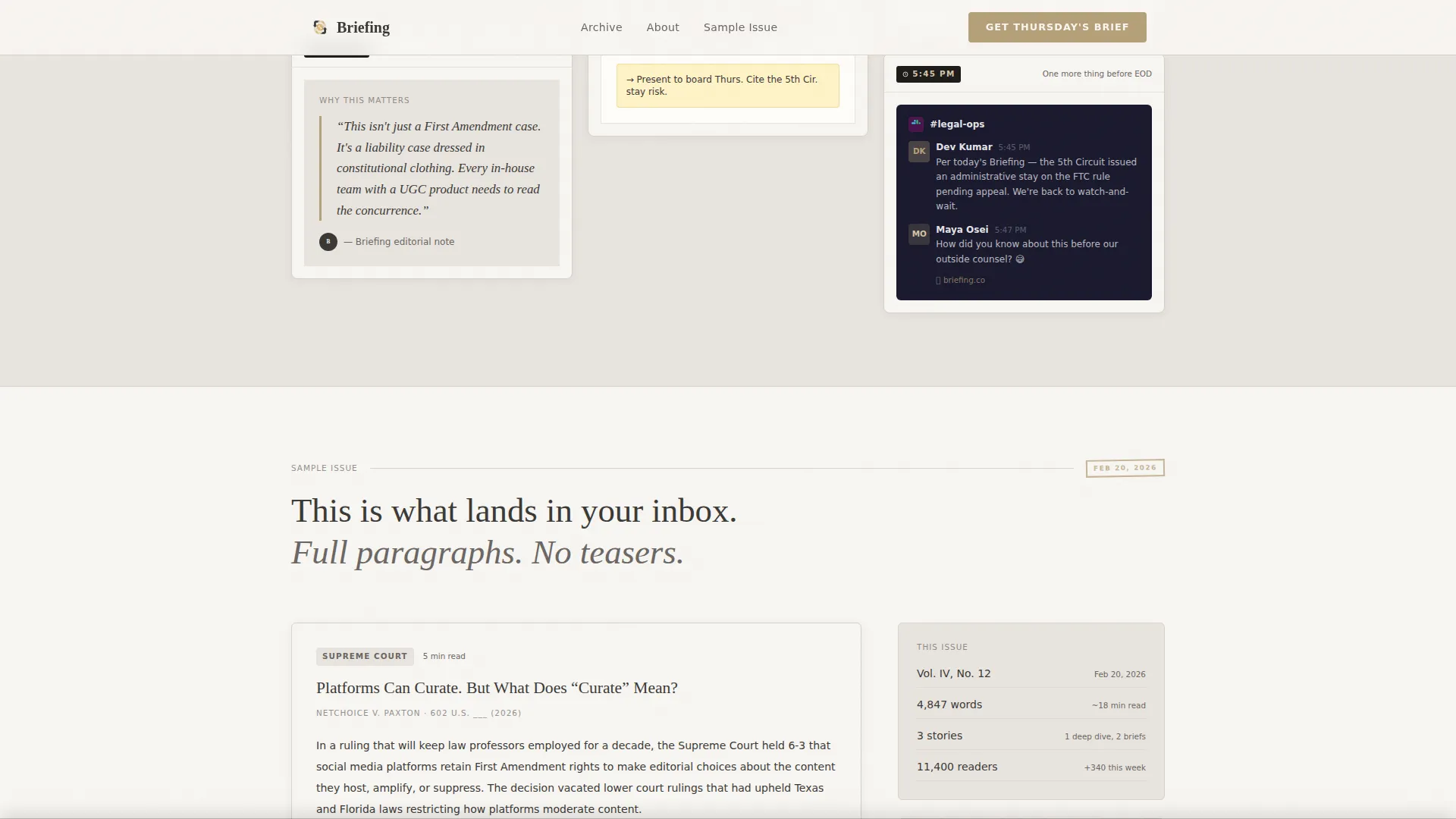Click the NetChoice v. Paxton citation
1456x819 pixels.
(x=419, y=713)
